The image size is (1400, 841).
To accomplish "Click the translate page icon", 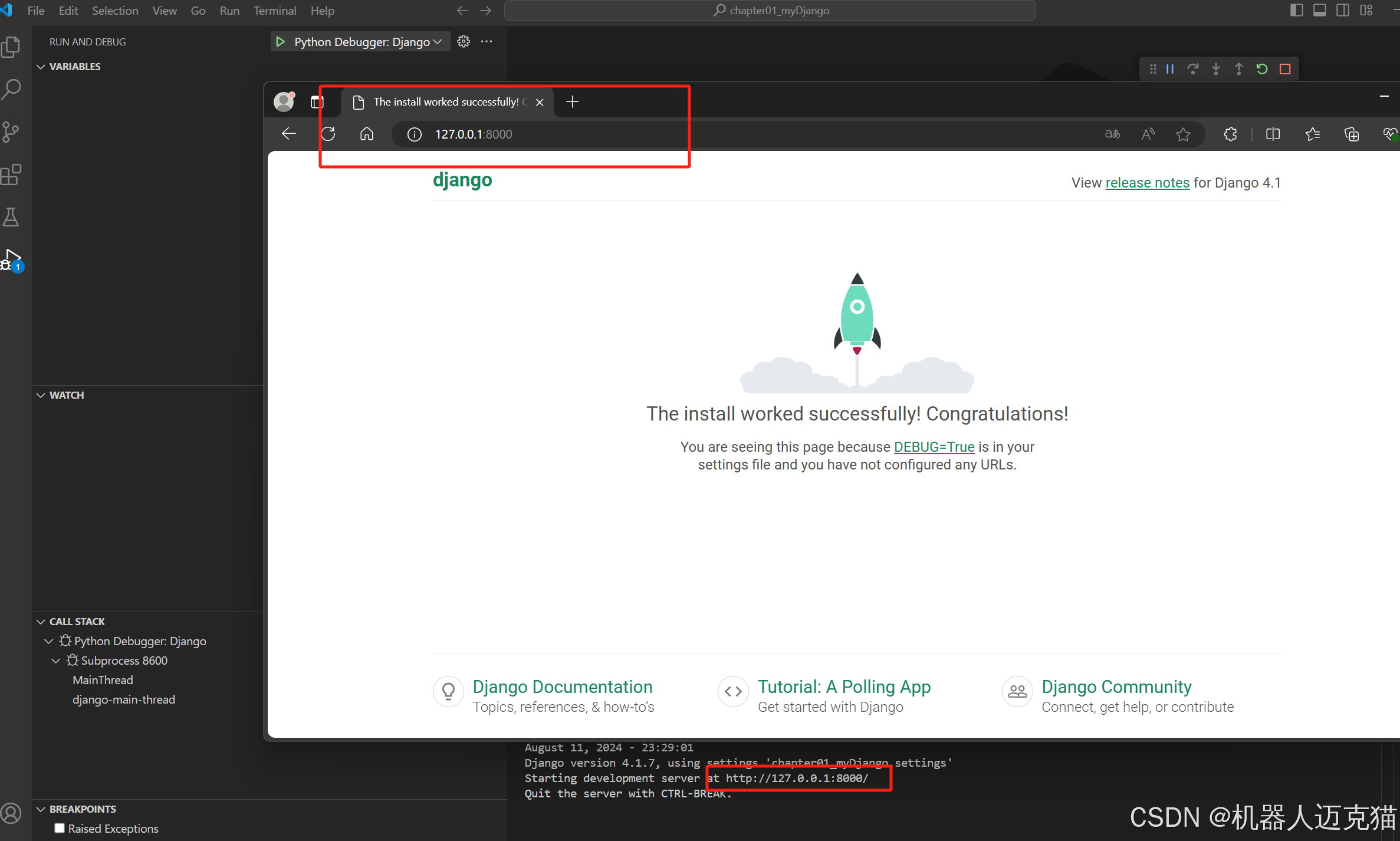I will tap(1112, 134).
